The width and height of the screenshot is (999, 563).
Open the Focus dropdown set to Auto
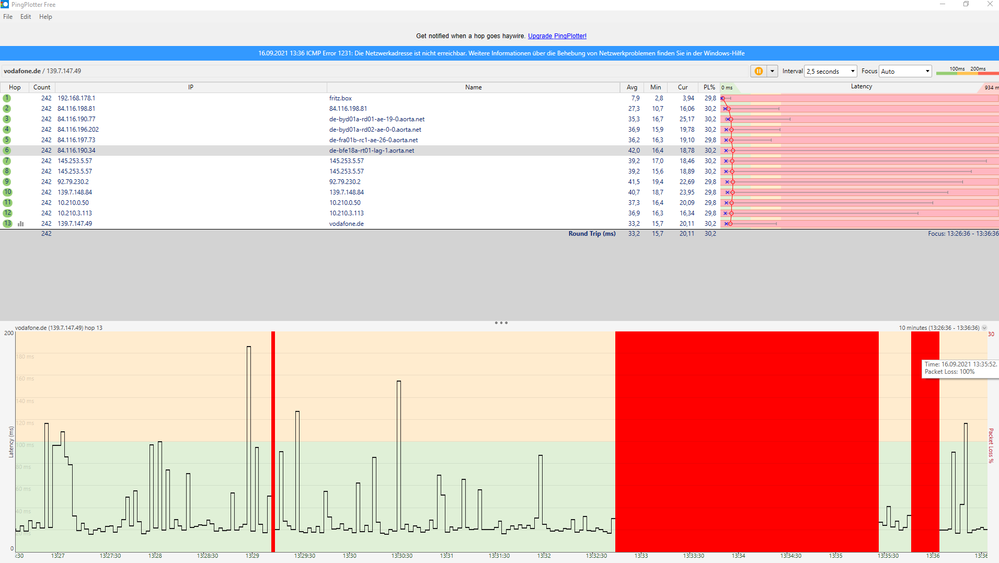pyautogui.click(x=905, y=71)
